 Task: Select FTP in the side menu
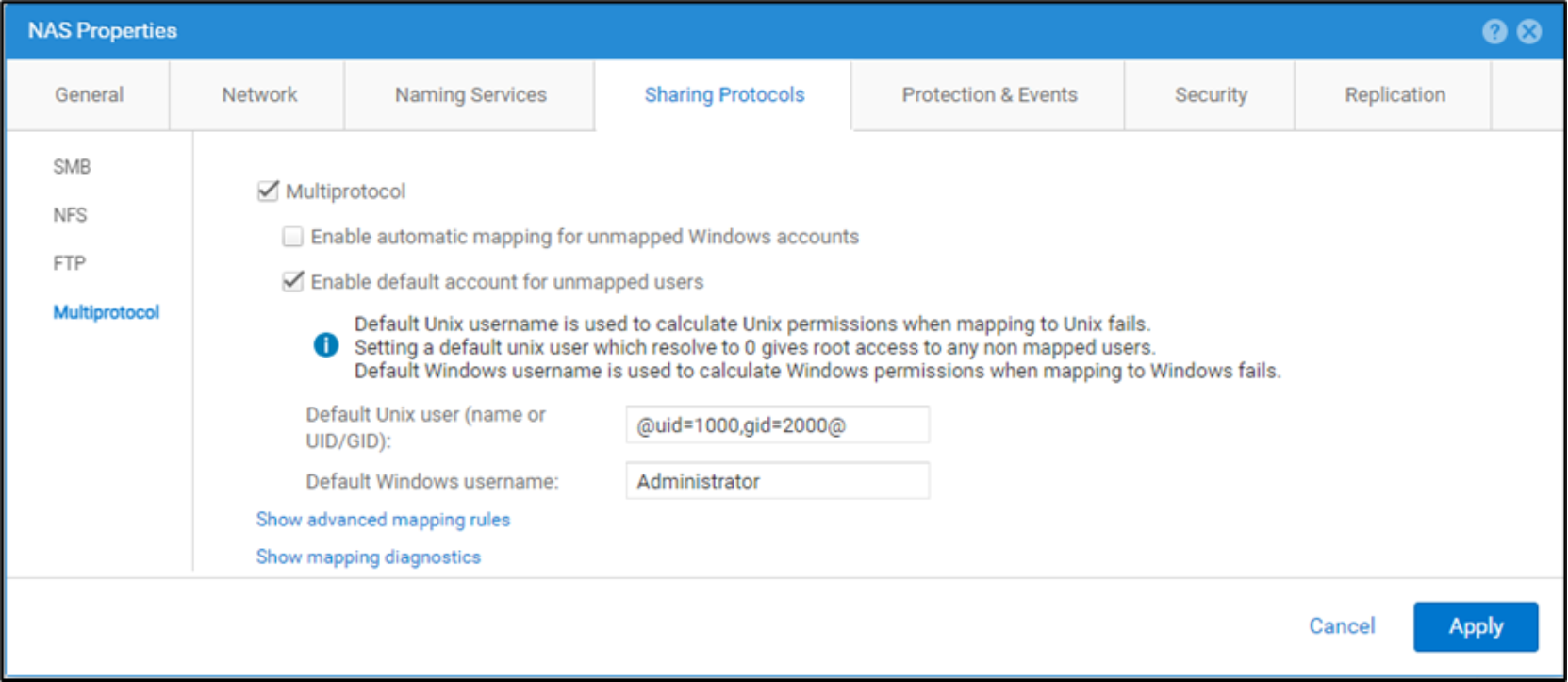tap(69, 263)
